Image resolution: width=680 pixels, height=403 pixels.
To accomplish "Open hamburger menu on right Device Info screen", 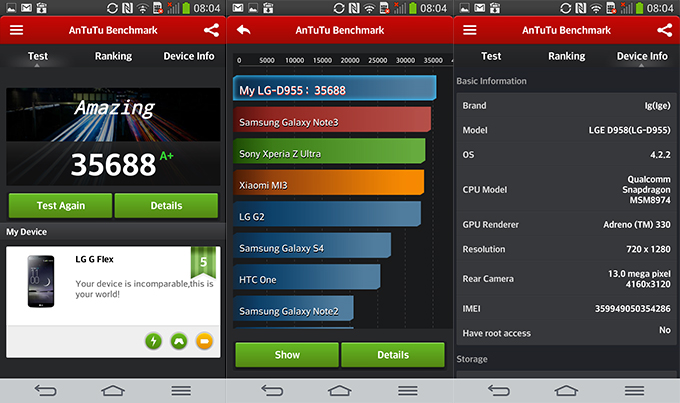I will coord(470,30).
